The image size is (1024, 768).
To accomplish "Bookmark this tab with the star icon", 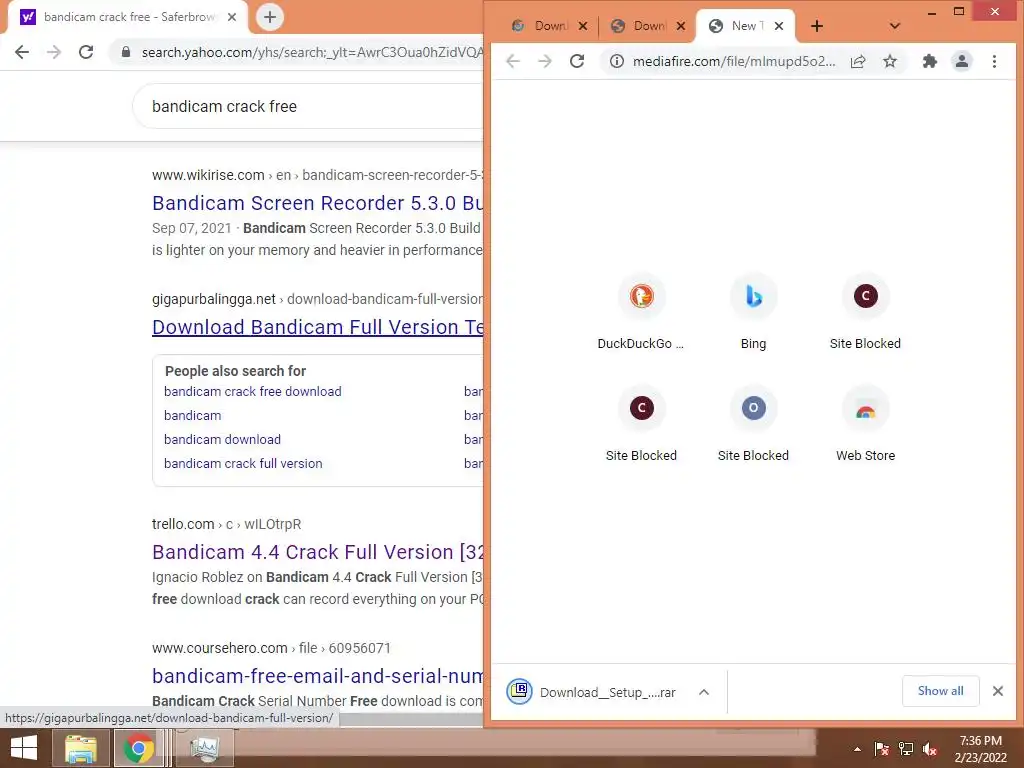I will tap(889, 61).
